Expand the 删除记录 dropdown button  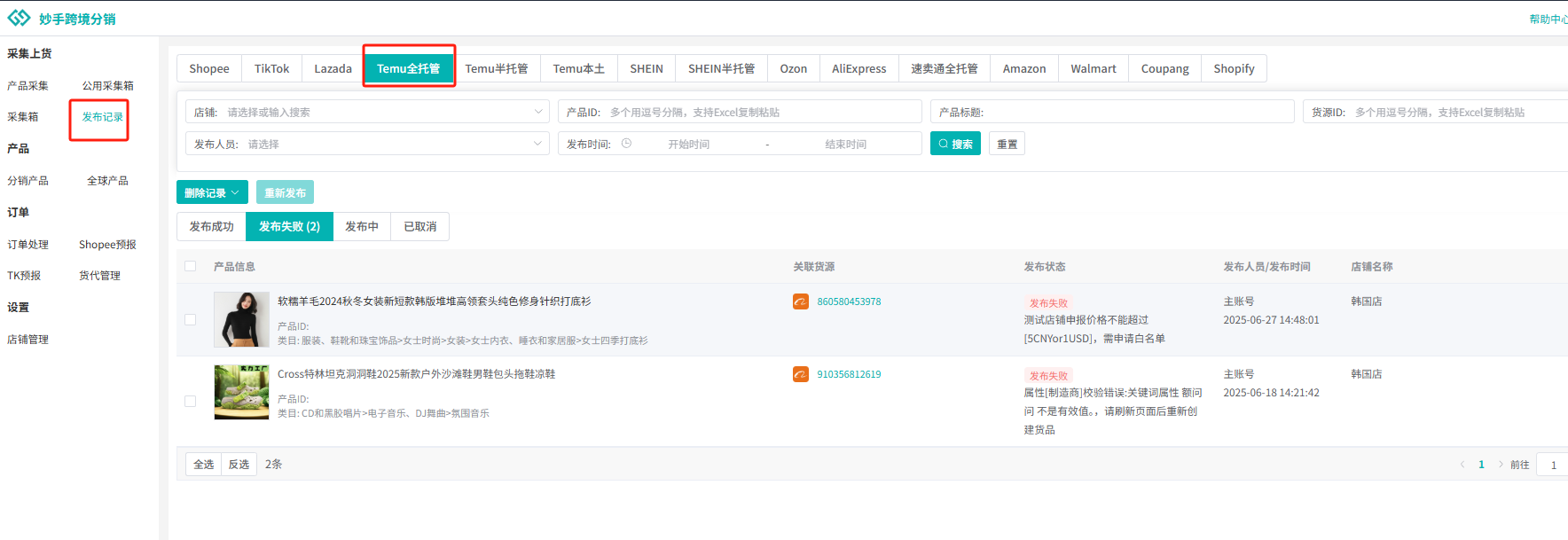coord(212,192)
